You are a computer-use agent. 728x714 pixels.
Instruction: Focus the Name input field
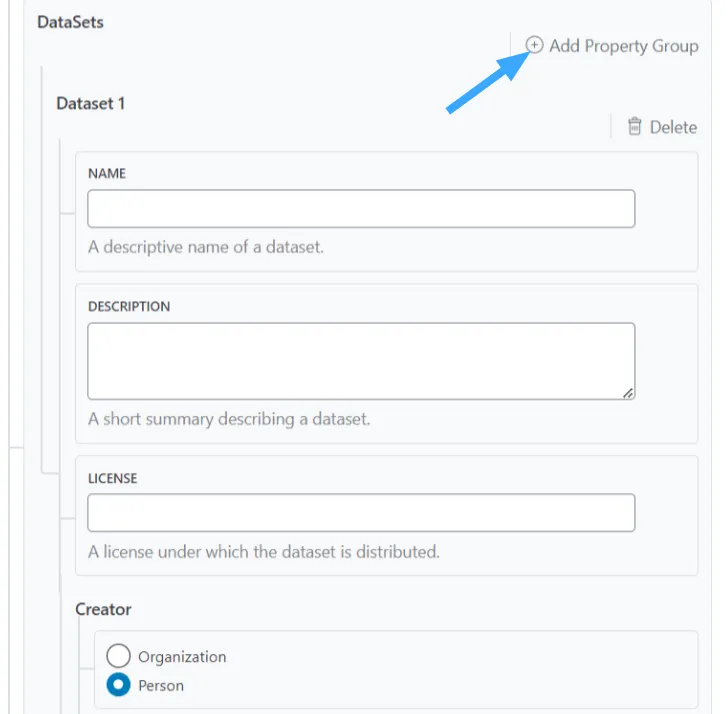point(361,209)
